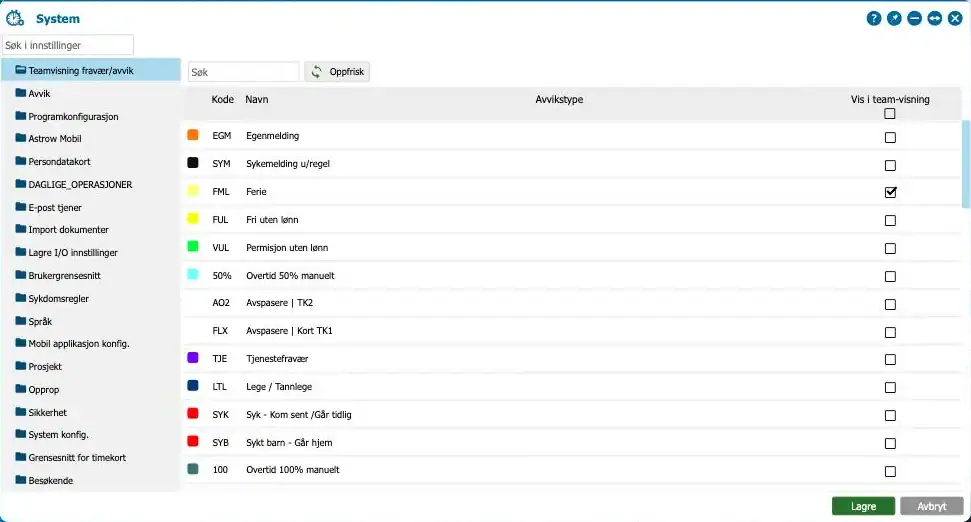Screen dimensions: 971x522
Task: Click the refresh icon in Oppfrisk
Action: click(x=316, y=72)
